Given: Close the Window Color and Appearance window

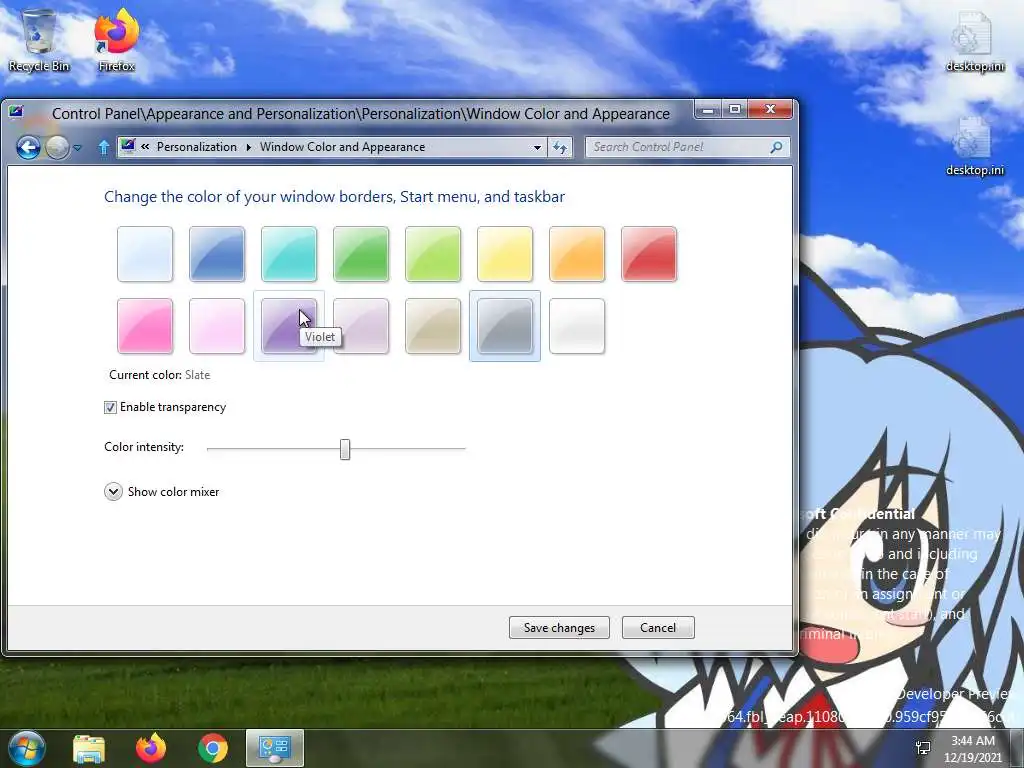Looking at the screenshot, I should 771,110.
